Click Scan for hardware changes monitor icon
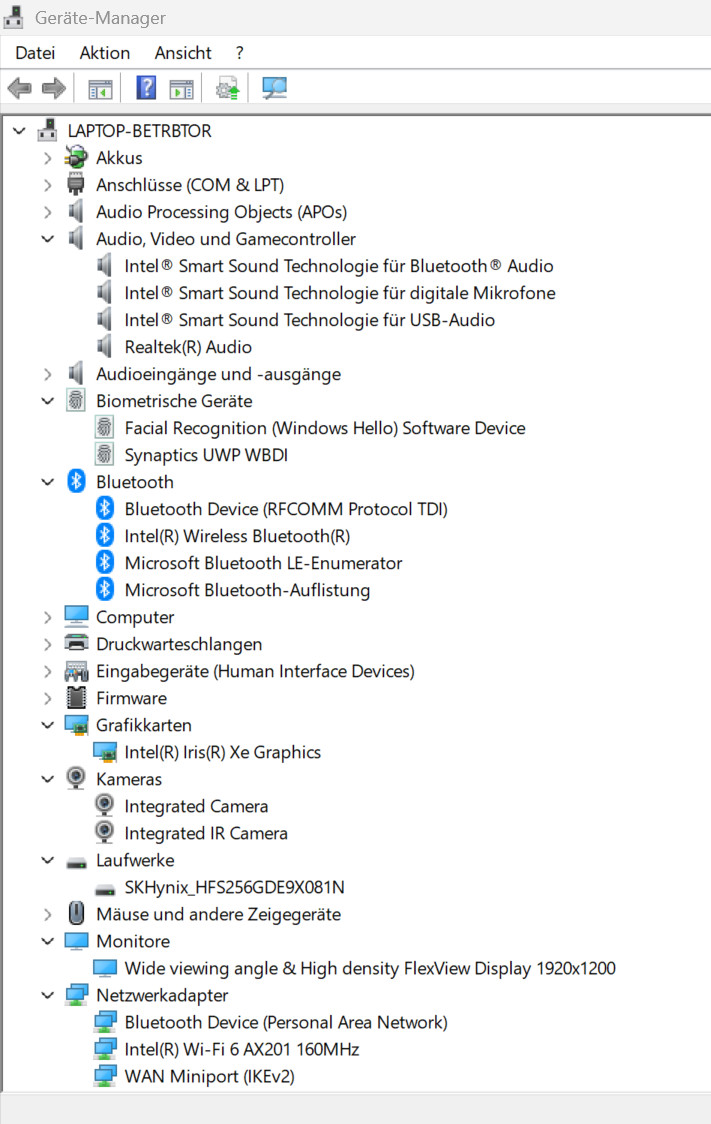 click(274, 88)
